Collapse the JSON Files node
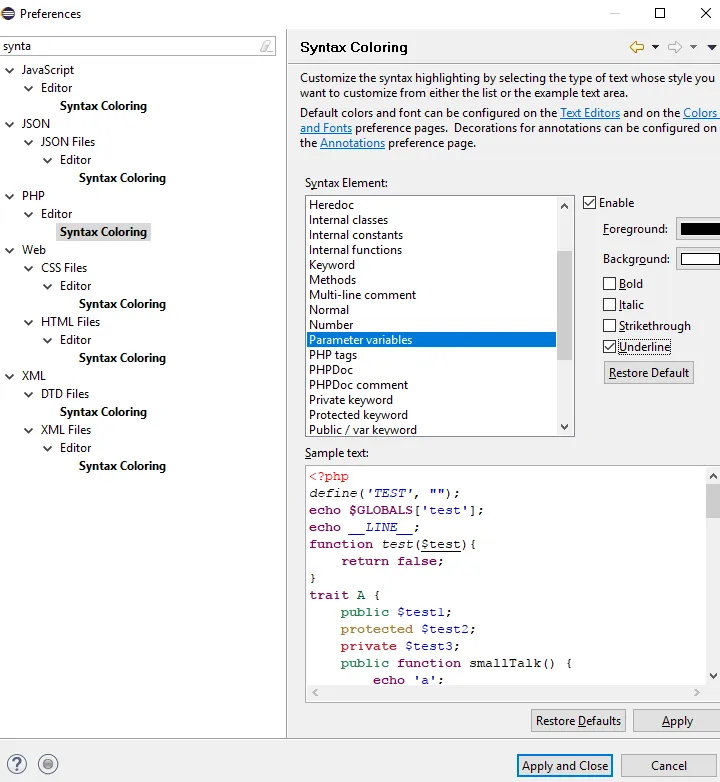This screenshot has height=782, width=720. pyautogui.click(x=28, y=142)
